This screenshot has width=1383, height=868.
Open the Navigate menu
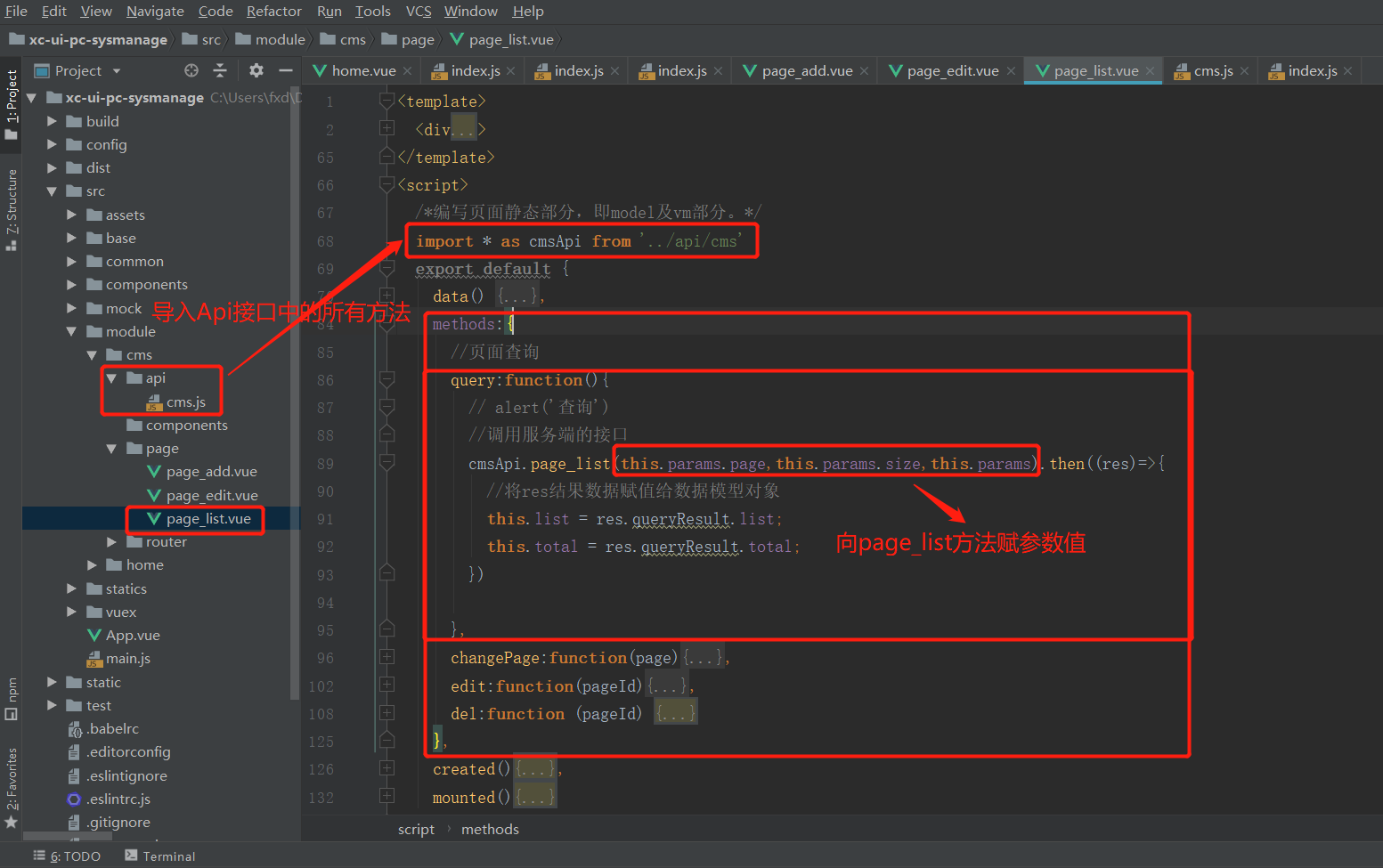(x=155, y=11)
